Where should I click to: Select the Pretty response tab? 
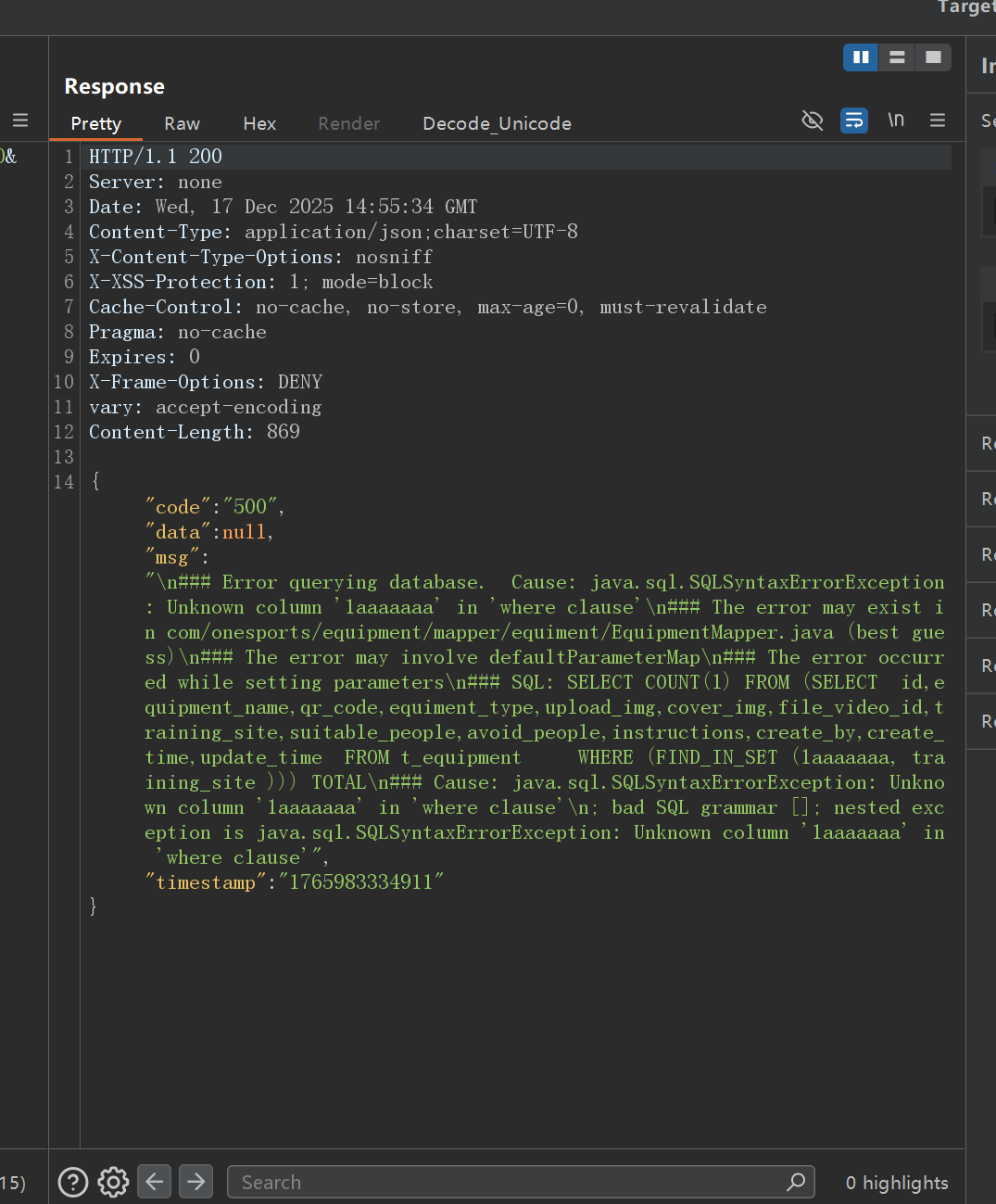click(x=96, y=123)
